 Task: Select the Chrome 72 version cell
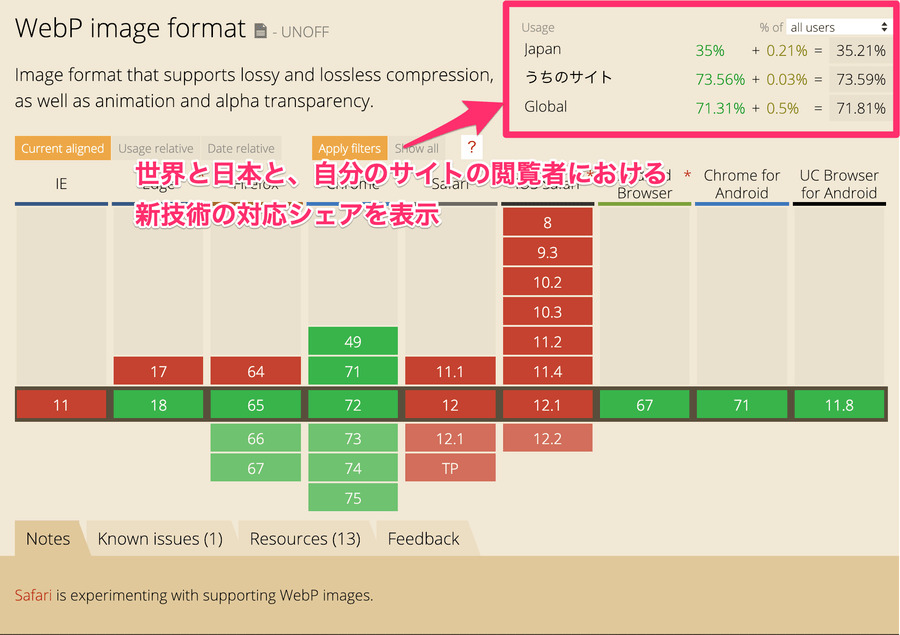[x=352, y=405]
